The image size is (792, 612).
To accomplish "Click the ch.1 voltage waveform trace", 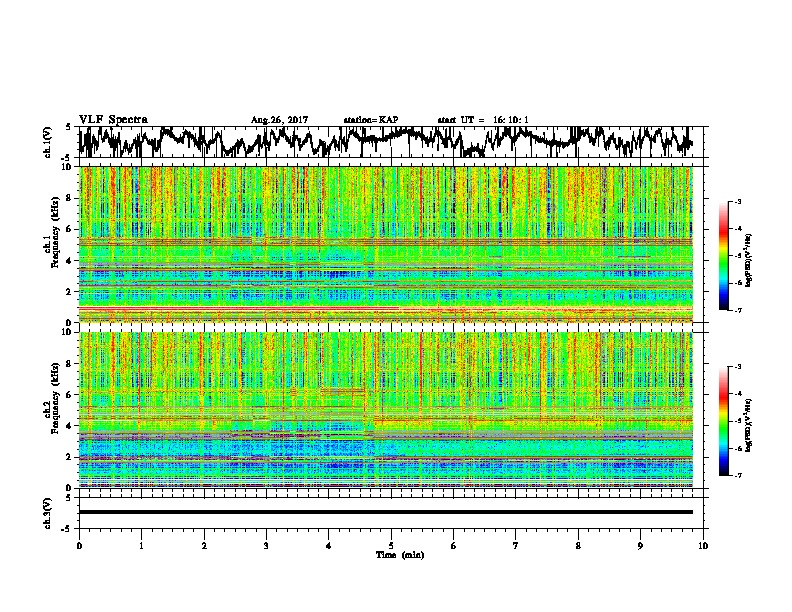I will (386, 141).
